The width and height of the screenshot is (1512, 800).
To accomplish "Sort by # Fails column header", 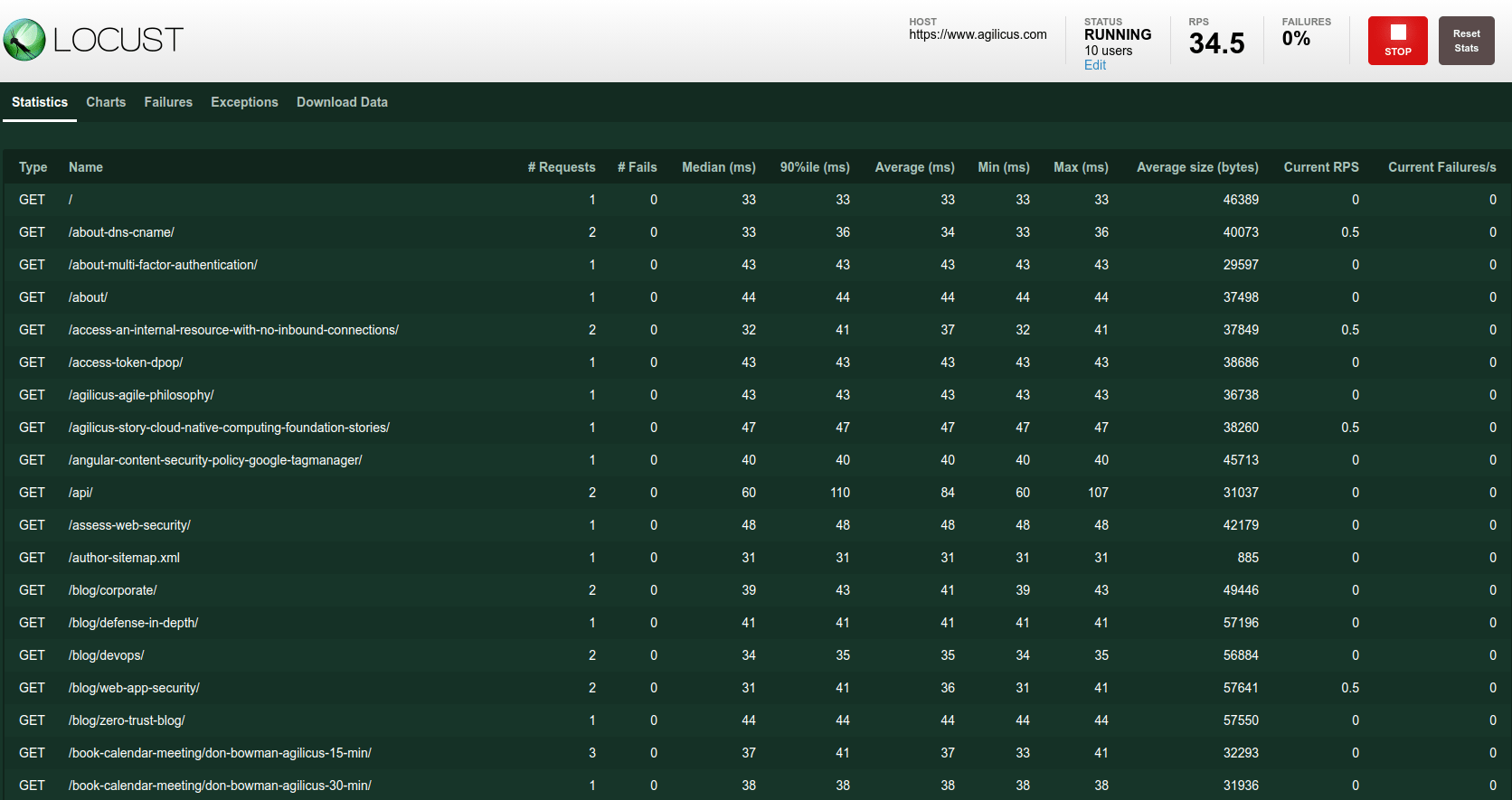I will pyautogui.click(x=637, y=167).
